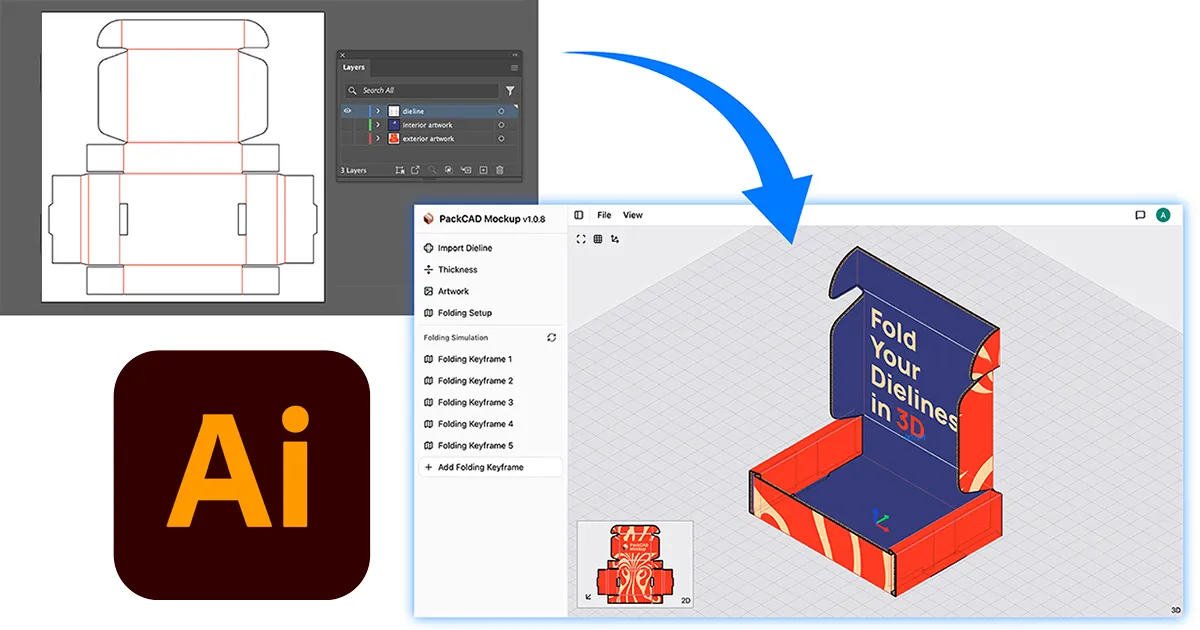Image resolution: width=1200 pixels, height=630 pixels.
Task: Open the comments speech bubble icon
Action: click(1140, 215)
